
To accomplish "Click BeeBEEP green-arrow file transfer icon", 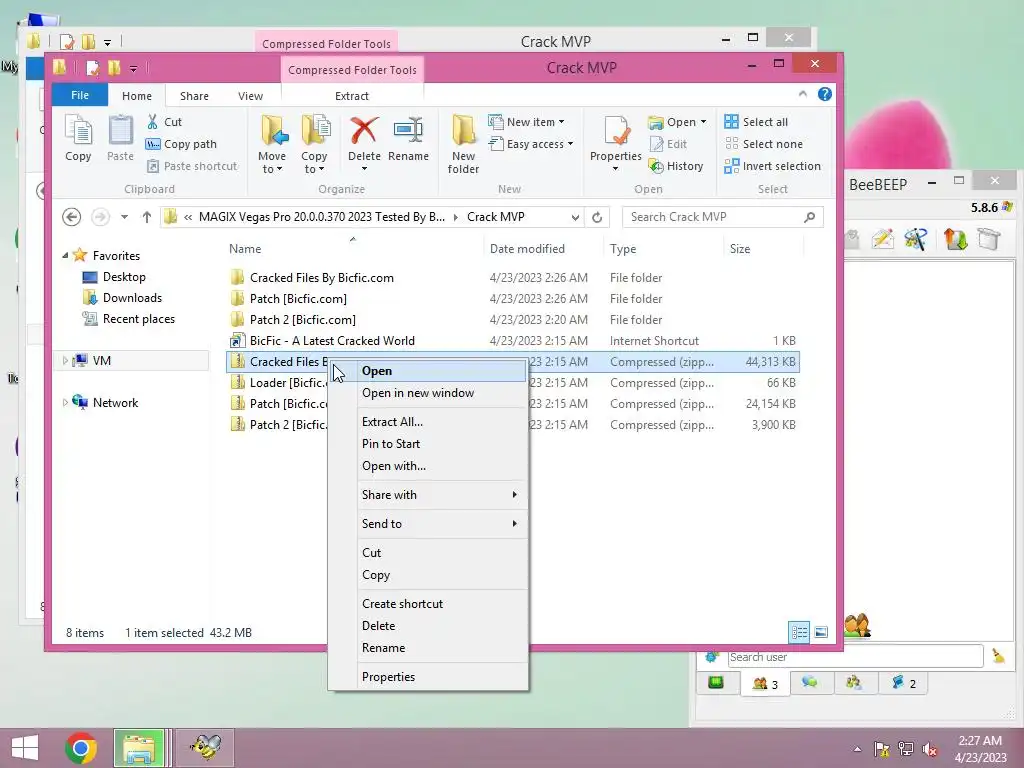I will pos(955,239).
